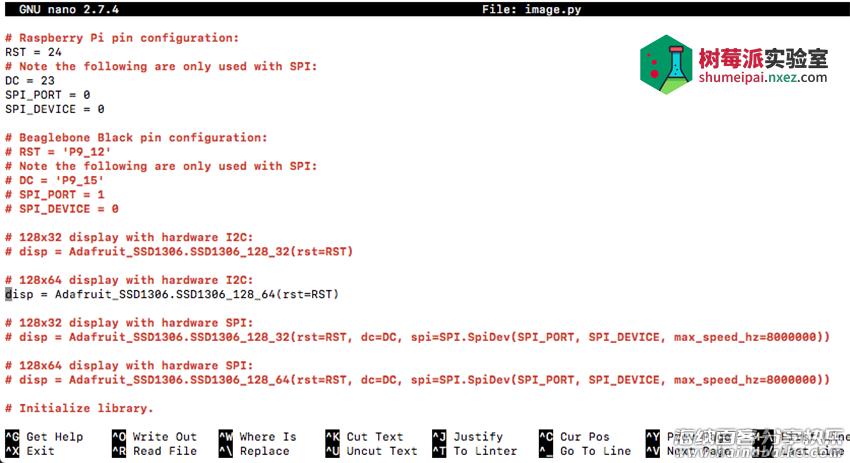This screenshot has width=850, height=463.
Task: Click the ^\ Replace shortcut
Action: 254,451
